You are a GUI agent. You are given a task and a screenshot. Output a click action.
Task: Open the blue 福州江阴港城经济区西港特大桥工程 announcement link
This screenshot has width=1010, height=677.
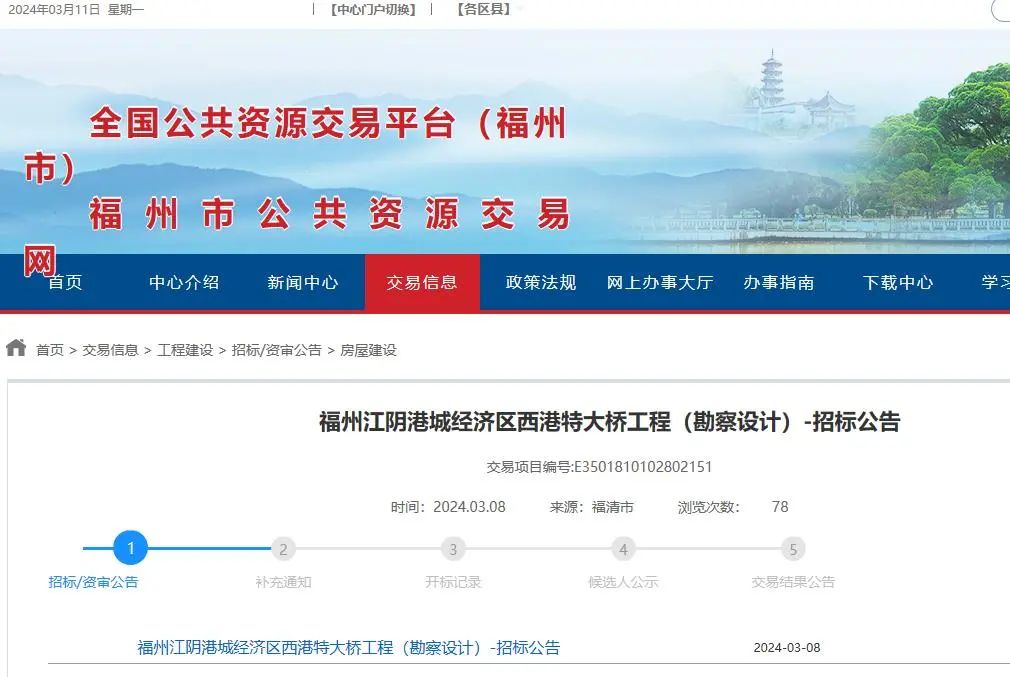point(348,647)
